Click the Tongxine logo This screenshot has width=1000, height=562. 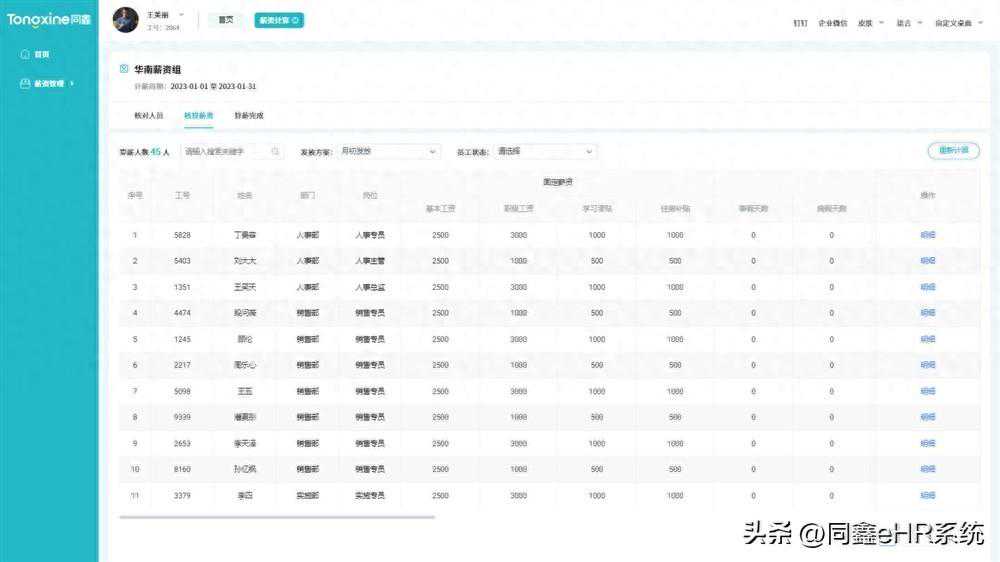coord(48,19)
